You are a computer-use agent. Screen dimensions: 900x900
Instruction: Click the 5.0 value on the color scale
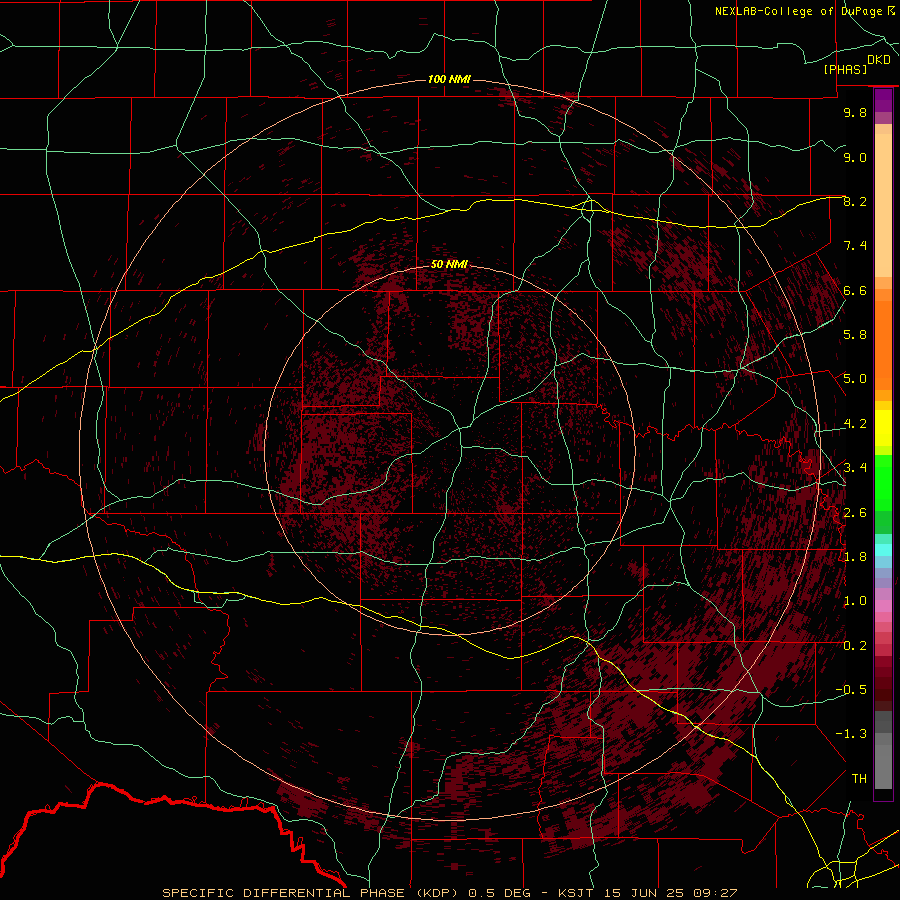point(855,379)
